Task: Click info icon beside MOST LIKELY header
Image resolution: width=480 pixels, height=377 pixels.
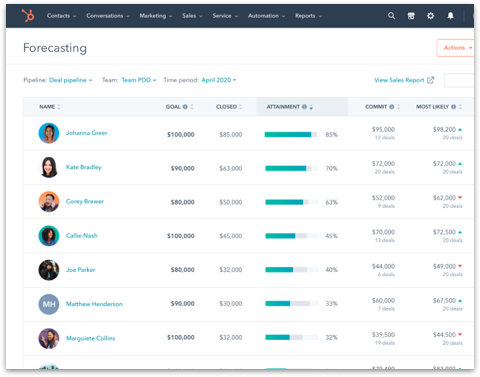Action: (x=453, y=107)
